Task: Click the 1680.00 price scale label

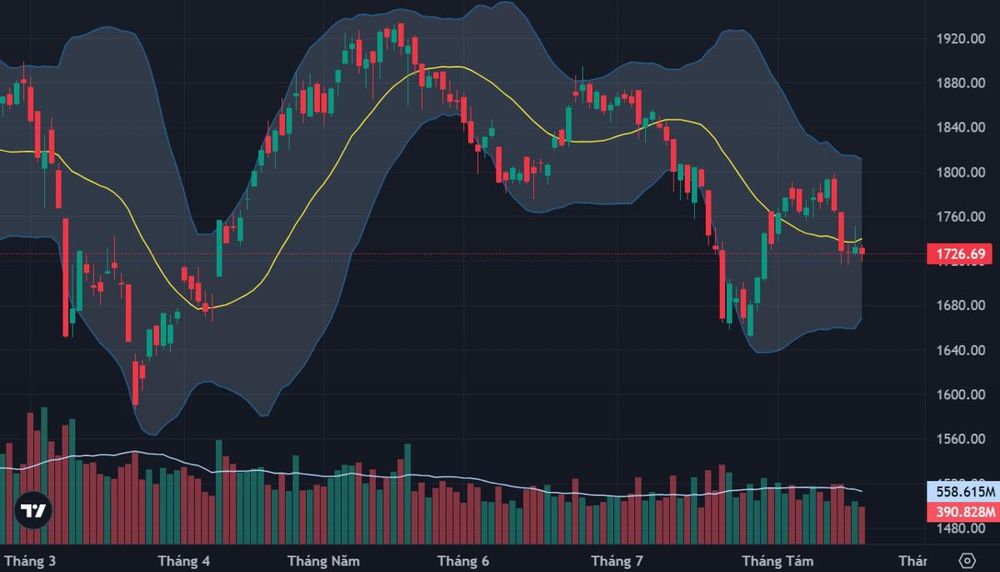Action: tap(960, 305)
